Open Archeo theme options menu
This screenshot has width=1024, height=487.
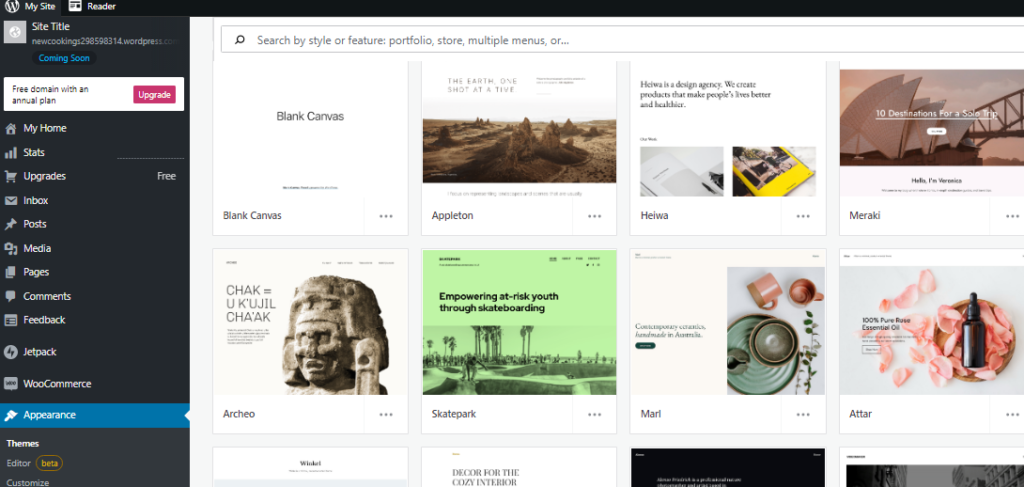click(x=386, y=414)
